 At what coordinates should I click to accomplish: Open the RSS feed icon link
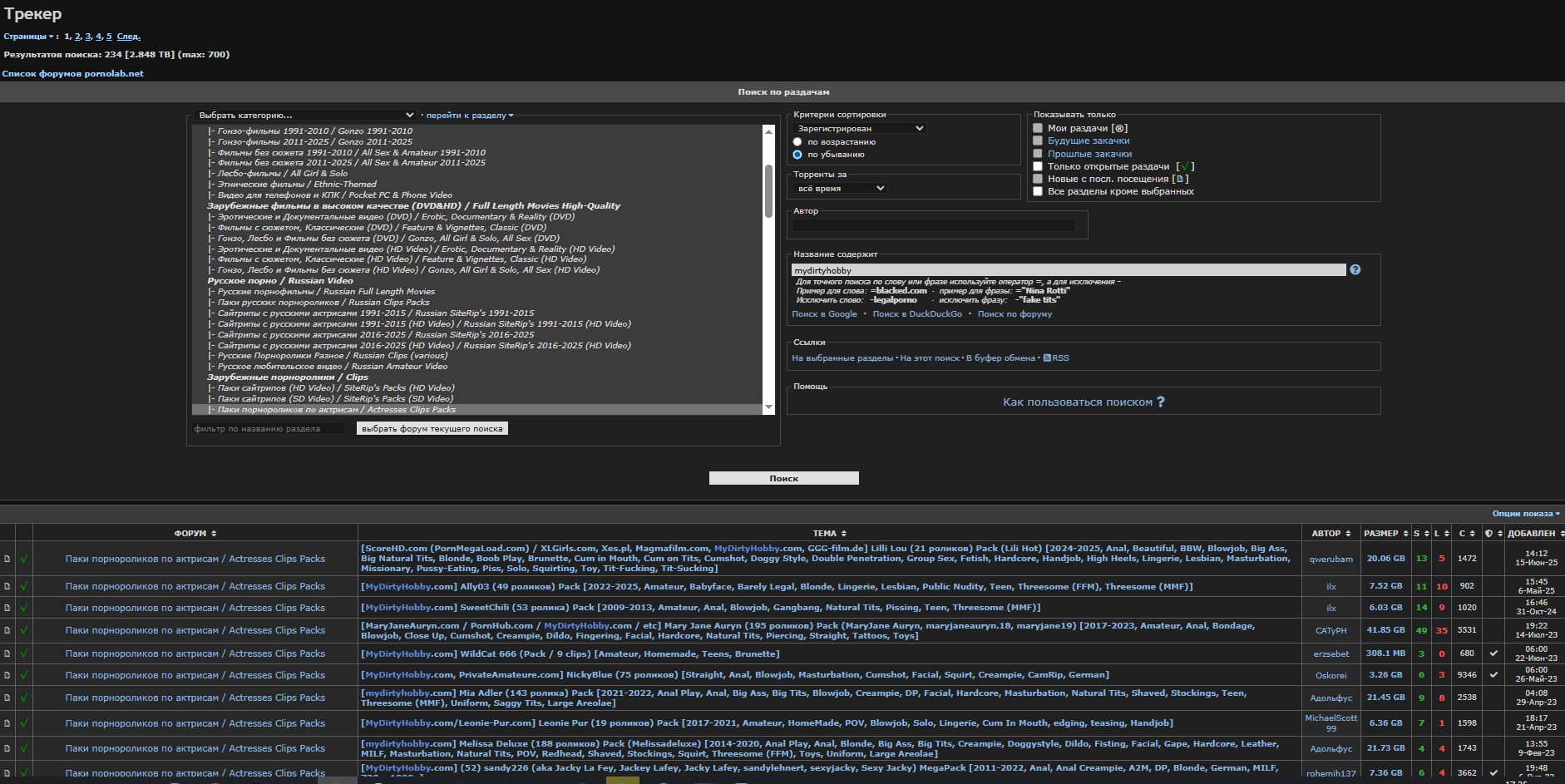click(x=1047, y=358)
